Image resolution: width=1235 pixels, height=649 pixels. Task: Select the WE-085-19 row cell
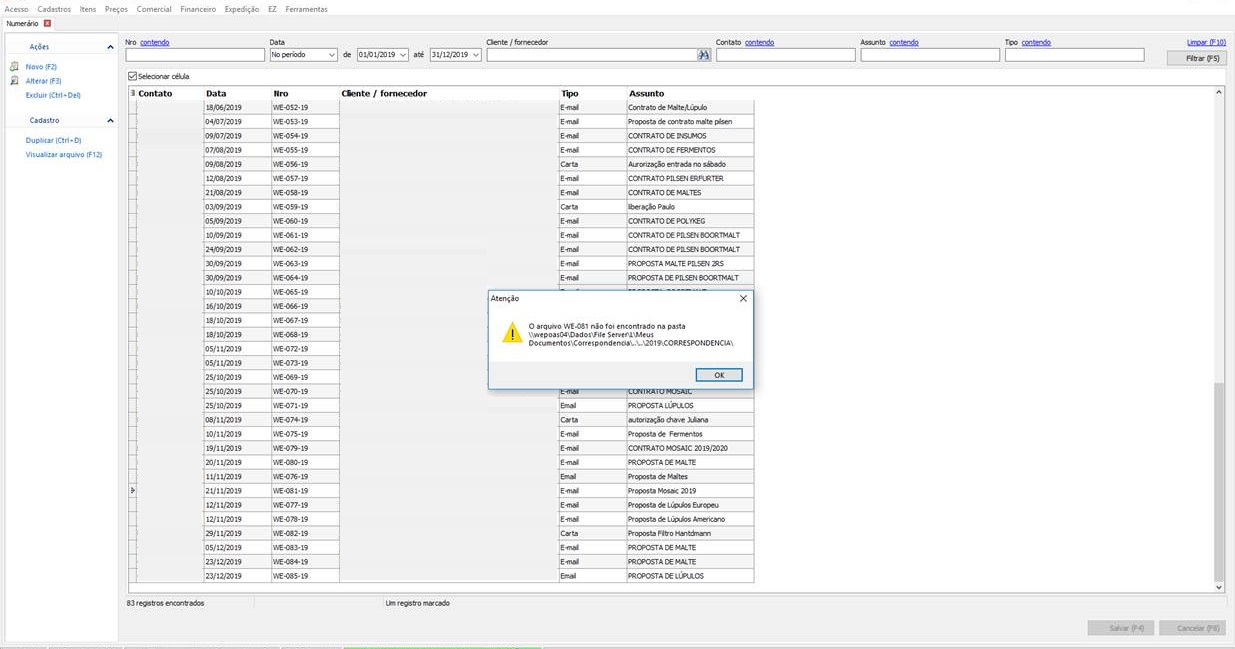[x=304, y=576]
